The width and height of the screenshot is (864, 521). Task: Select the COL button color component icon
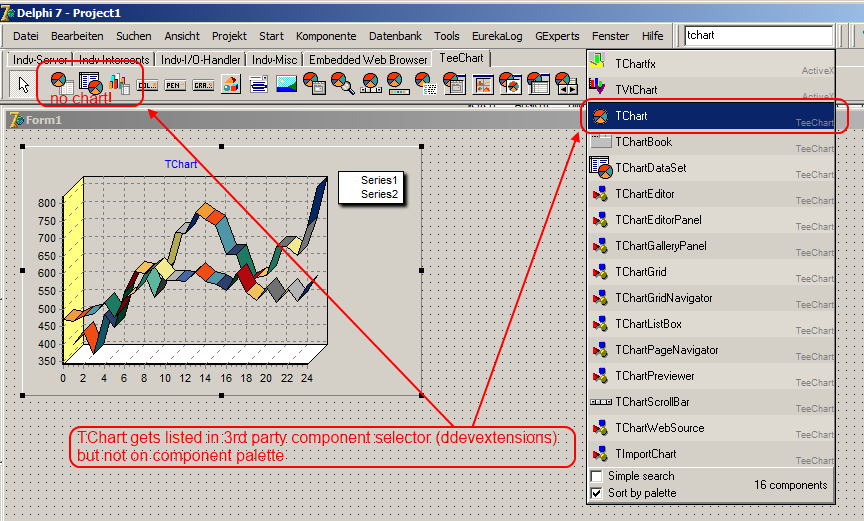click(x=147, y=85)
